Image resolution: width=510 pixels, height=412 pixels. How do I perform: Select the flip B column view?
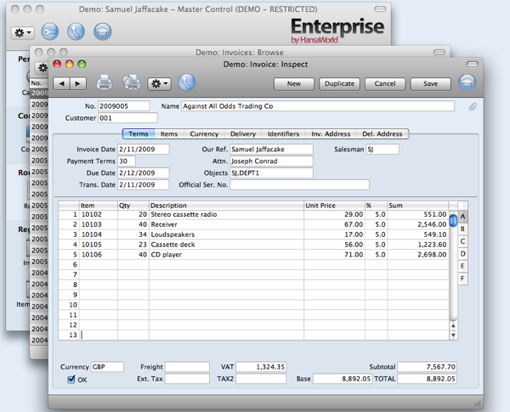pos(462,229)
